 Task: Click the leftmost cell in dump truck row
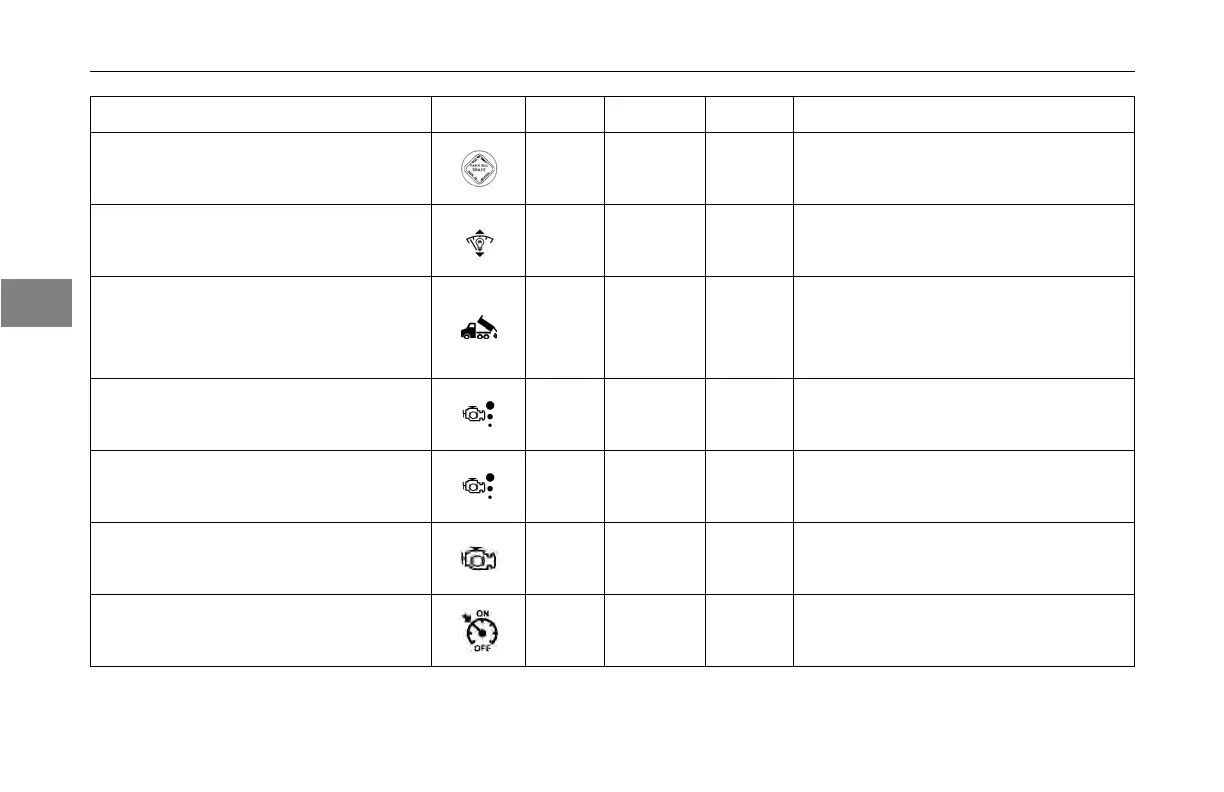pyautogui.click(x=260, y=327)
